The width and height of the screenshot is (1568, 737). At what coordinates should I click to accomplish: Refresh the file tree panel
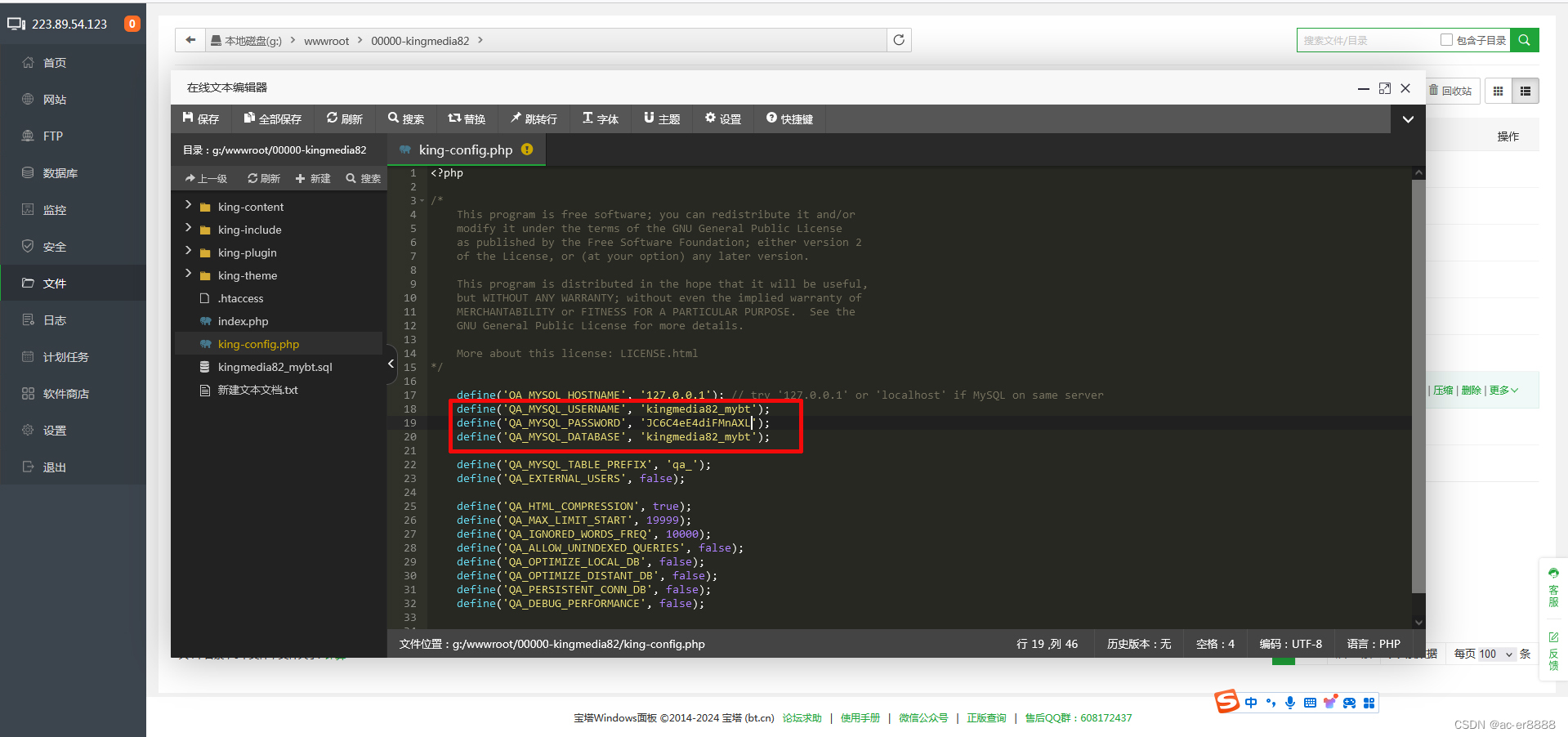pos(264,178)
